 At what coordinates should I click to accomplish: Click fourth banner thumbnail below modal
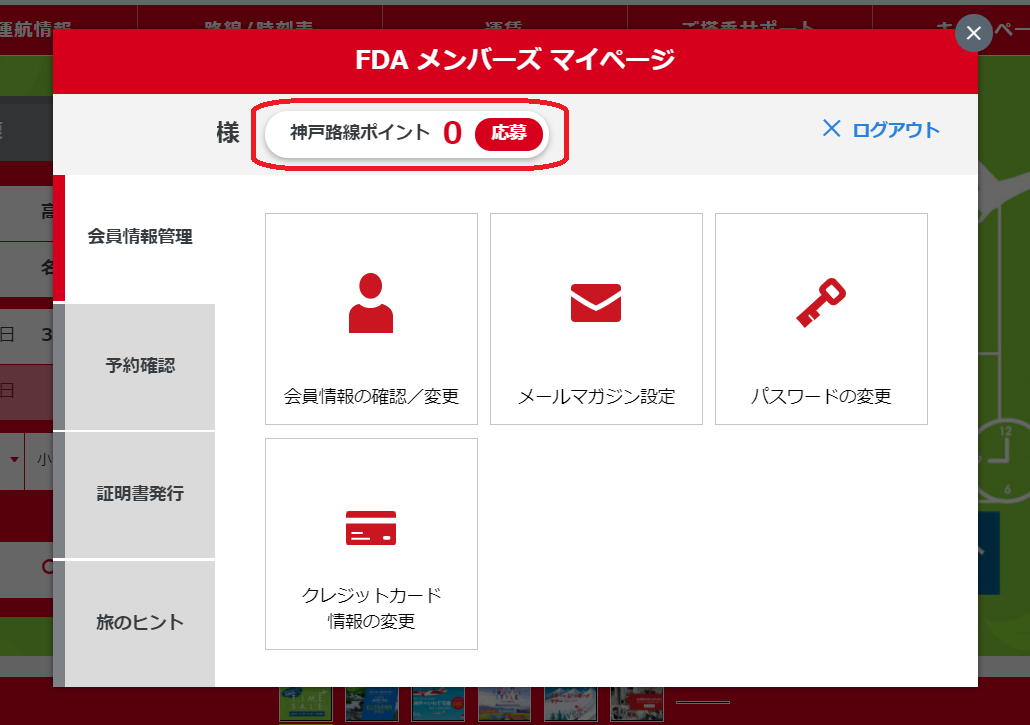point(504,704)
